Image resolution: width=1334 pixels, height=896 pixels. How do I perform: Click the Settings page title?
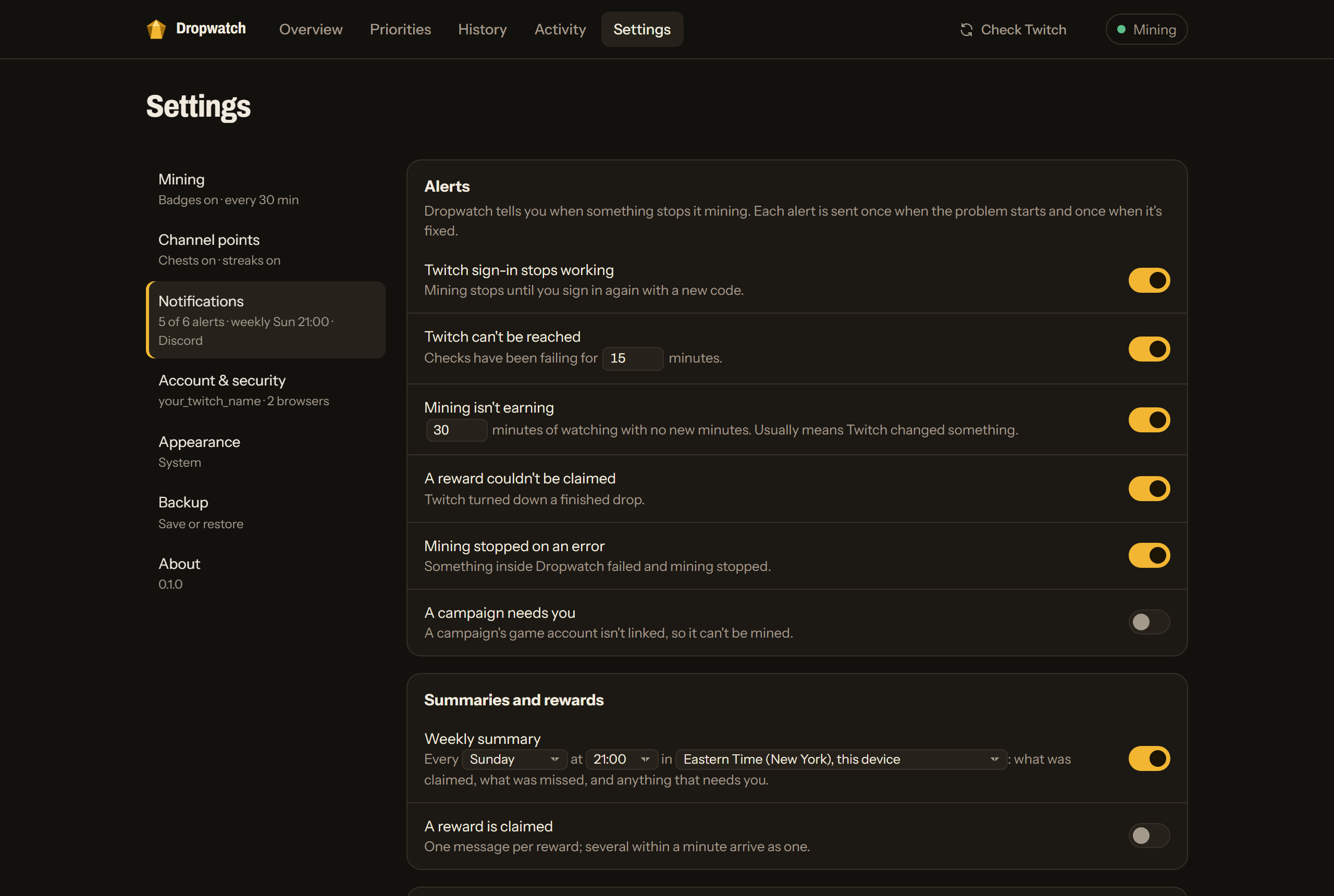pyautogui.click(x=199, y=106)
